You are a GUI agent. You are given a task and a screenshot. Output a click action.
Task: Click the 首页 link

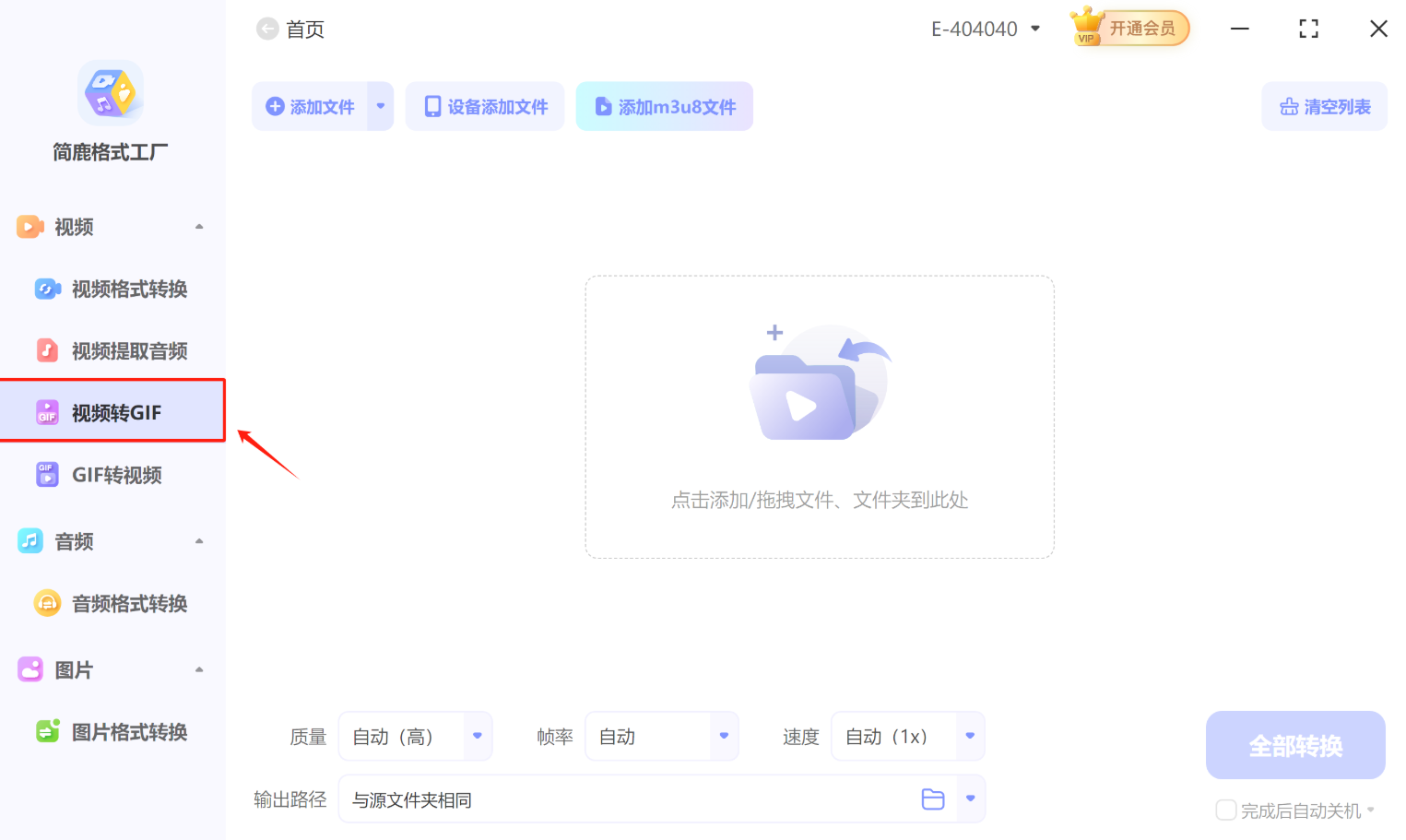[305, 30]
